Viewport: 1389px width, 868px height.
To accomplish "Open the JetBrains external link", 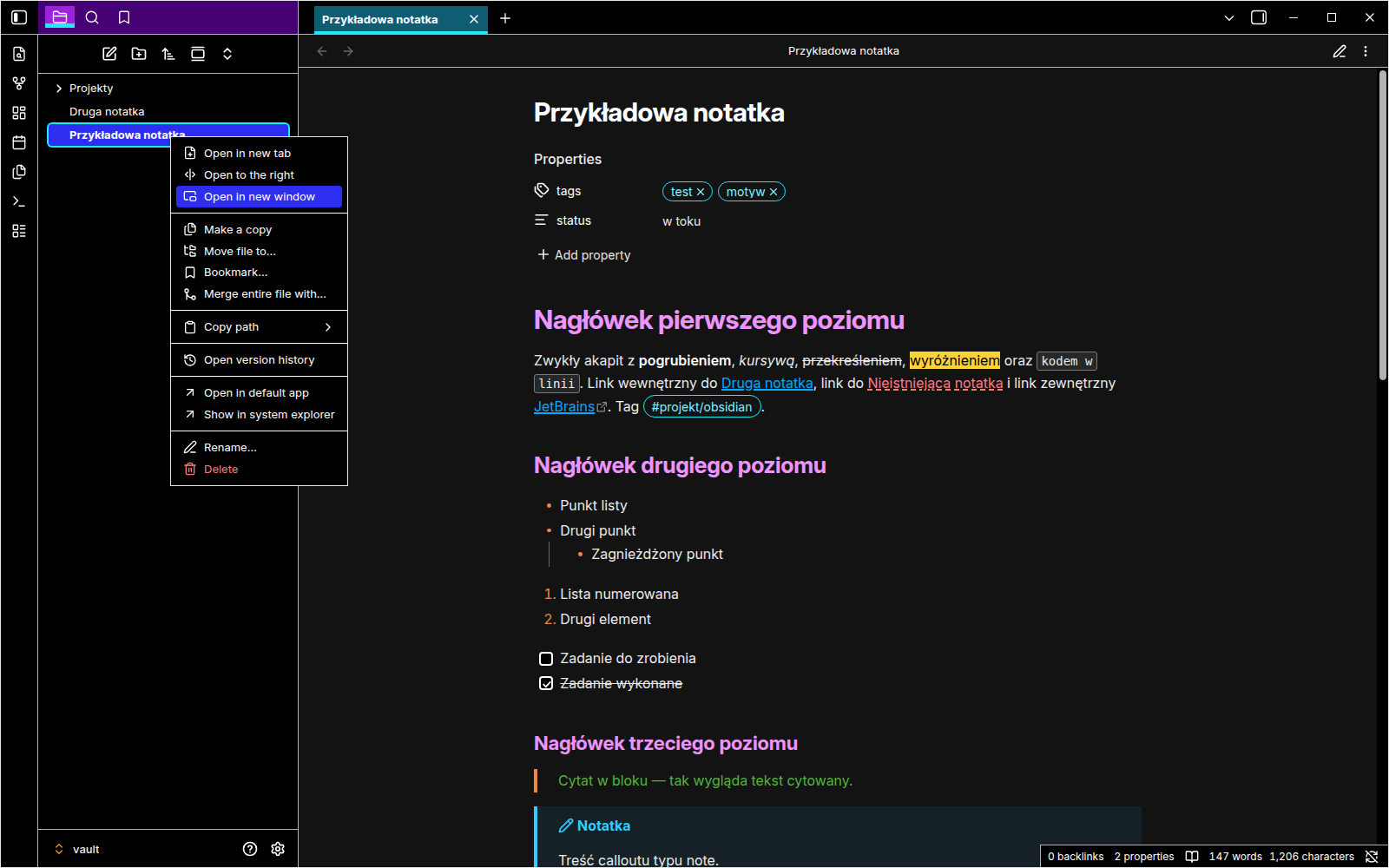I will pos(564,406).
